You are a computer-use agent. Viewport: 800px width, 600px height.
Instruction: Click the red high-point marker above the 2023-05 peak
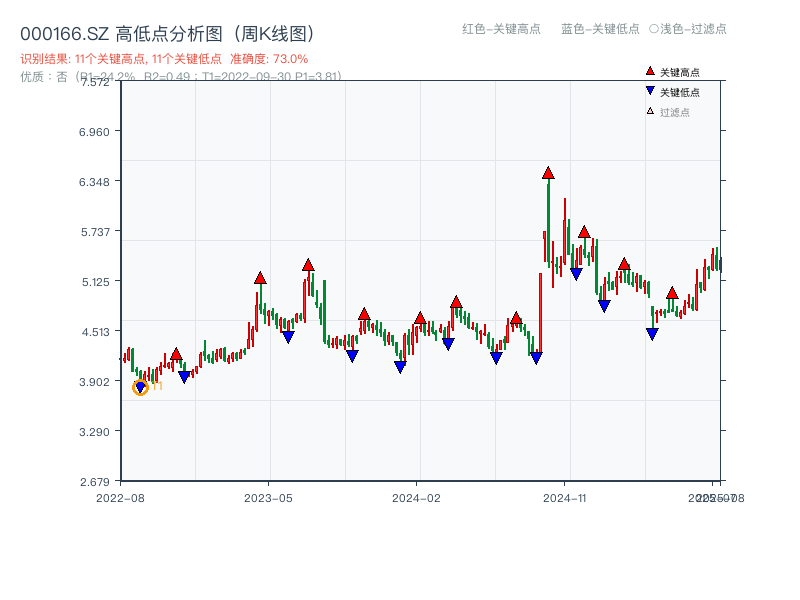[x=260, y=280]
